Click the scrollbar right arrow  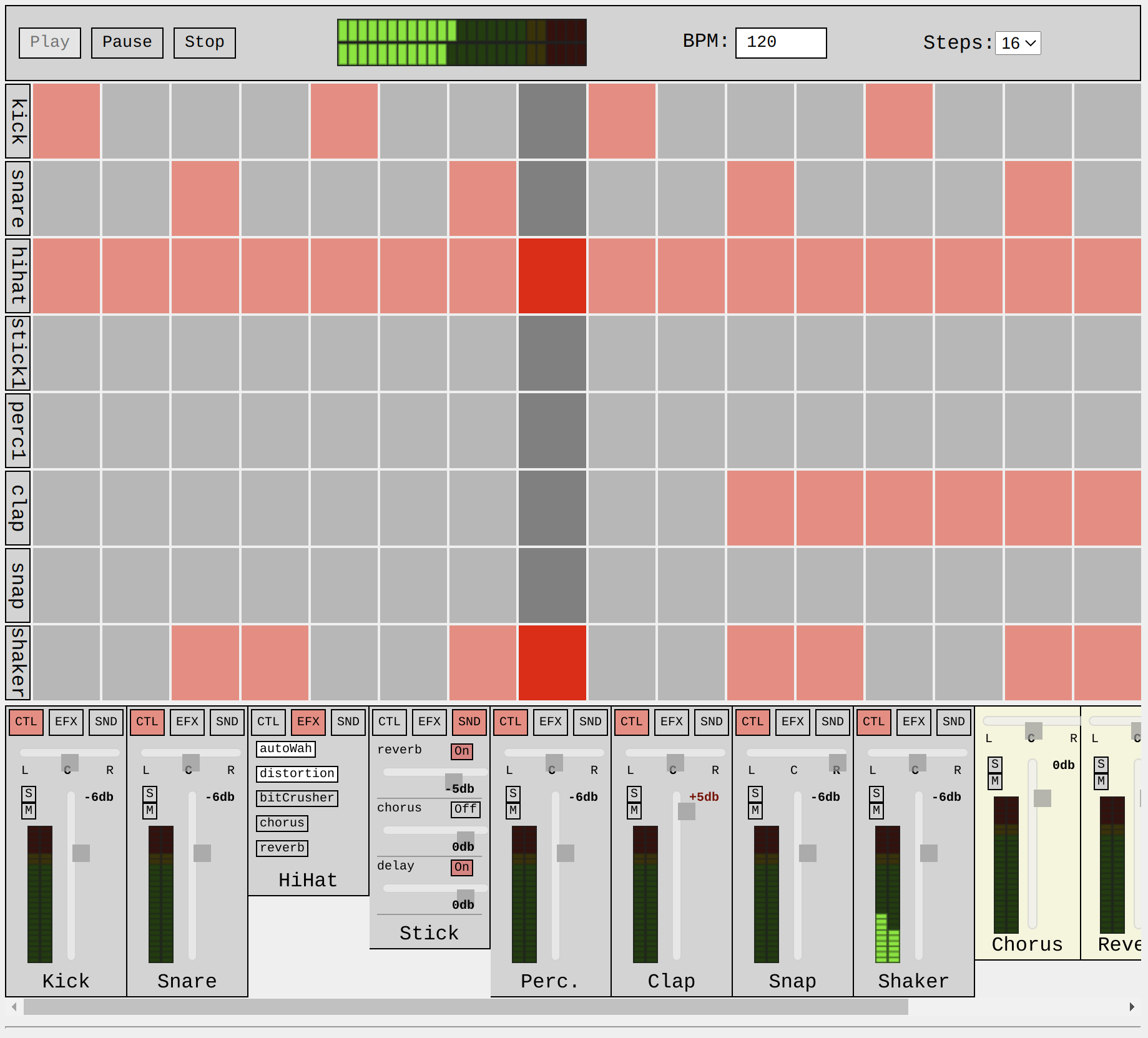click(1132, 1007)
